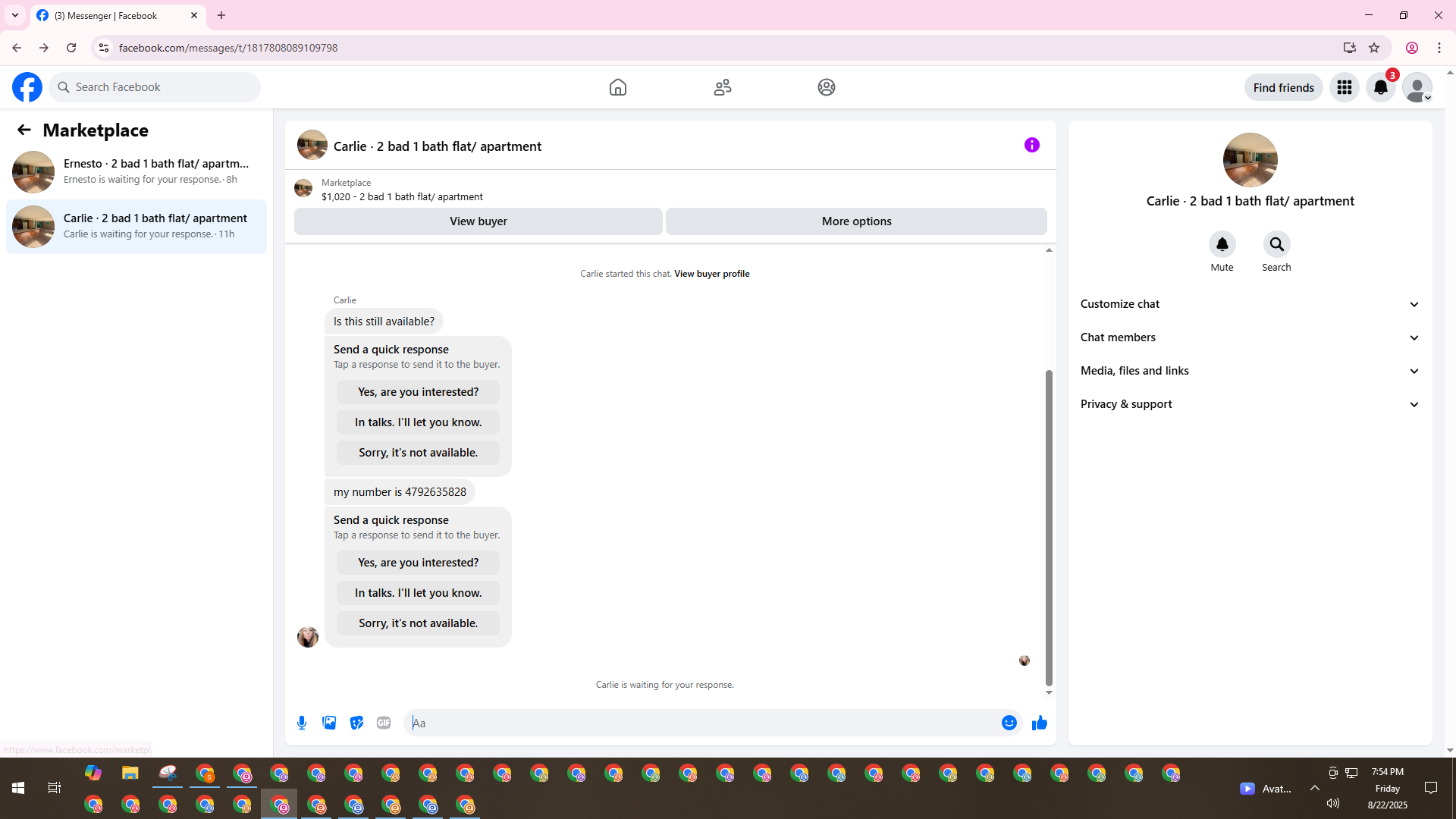Open the GIF picker icon
1456x819 pixels.
[384, 723]
